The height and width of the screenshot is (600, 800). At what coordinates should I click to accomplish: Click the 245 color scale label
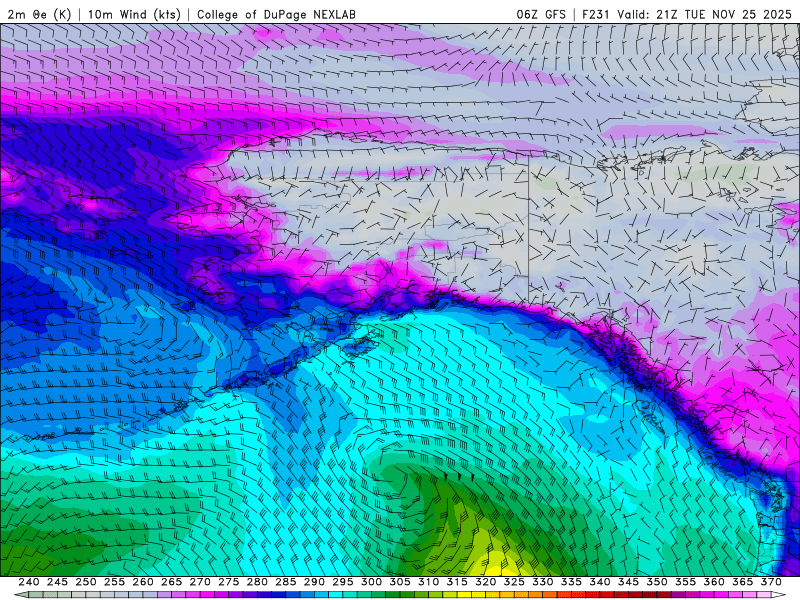tap(57, 582)
